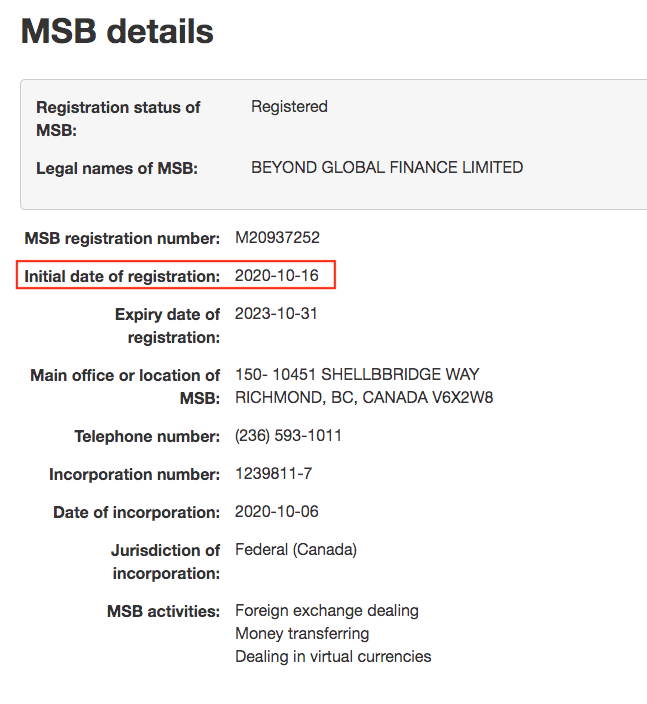Click RICHMOND, BC, CANADA V6X2W8 text
Viewport: 647px width, 704px height.
click(x=364, y=397)
